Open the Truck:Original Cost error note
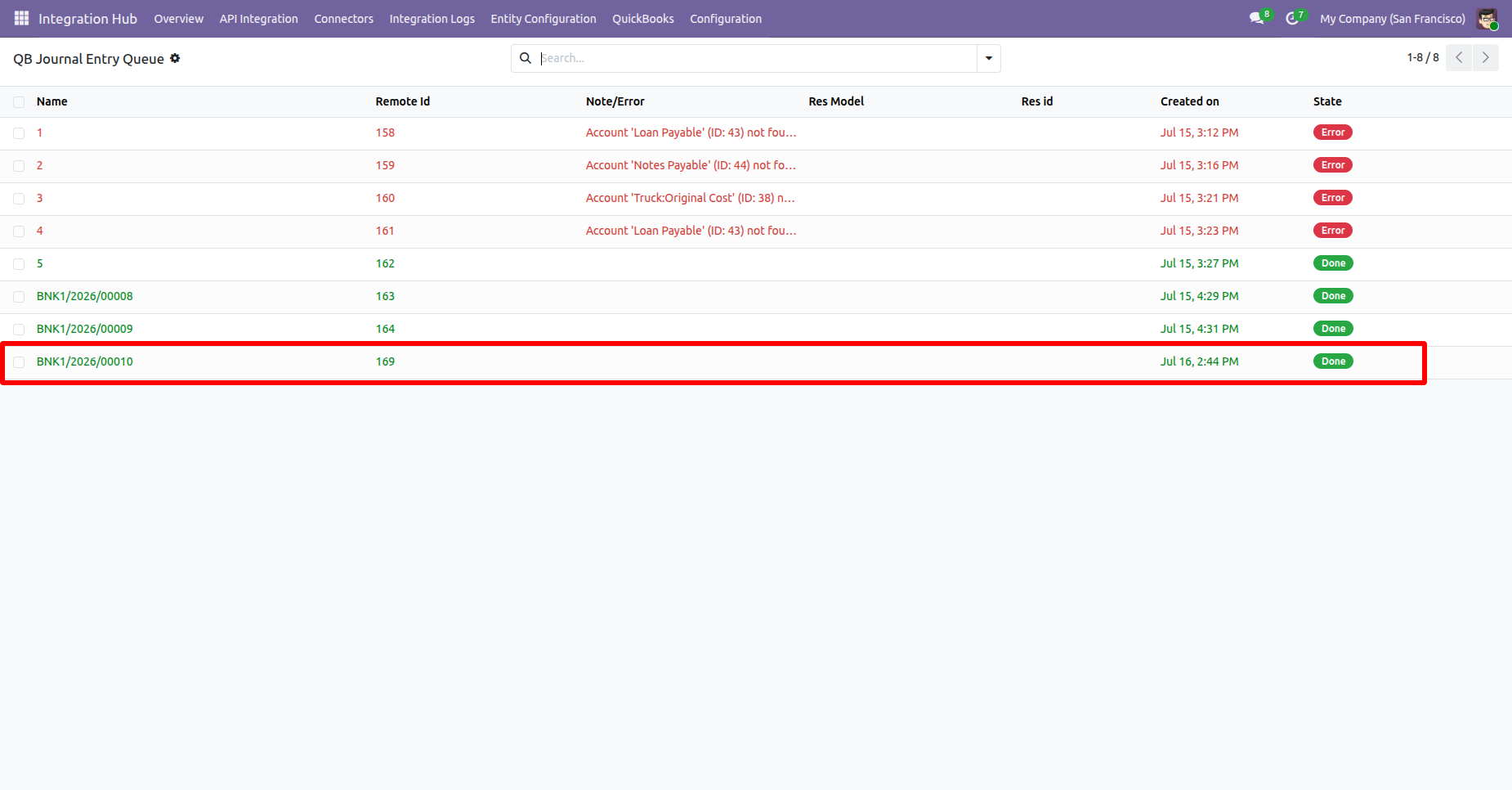 coord(691,198)
